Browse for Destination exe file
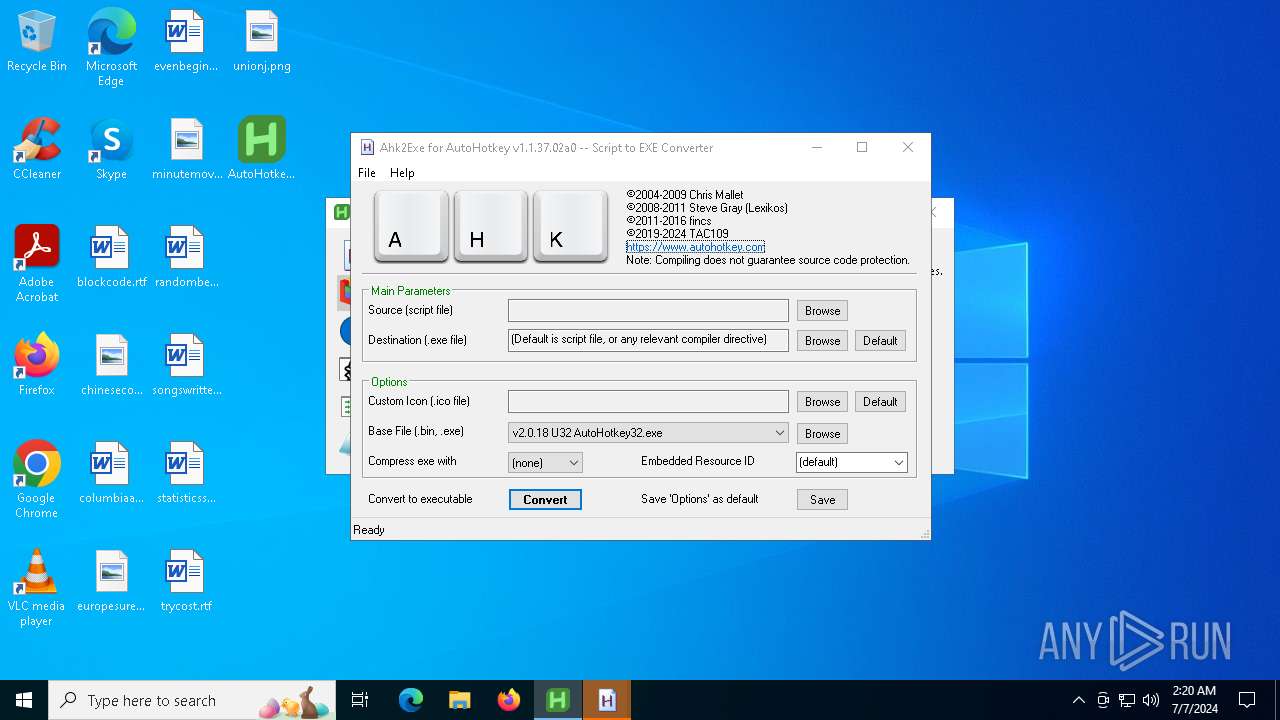1280x720 pixels. pyautogui.click(x=822, y=341)
